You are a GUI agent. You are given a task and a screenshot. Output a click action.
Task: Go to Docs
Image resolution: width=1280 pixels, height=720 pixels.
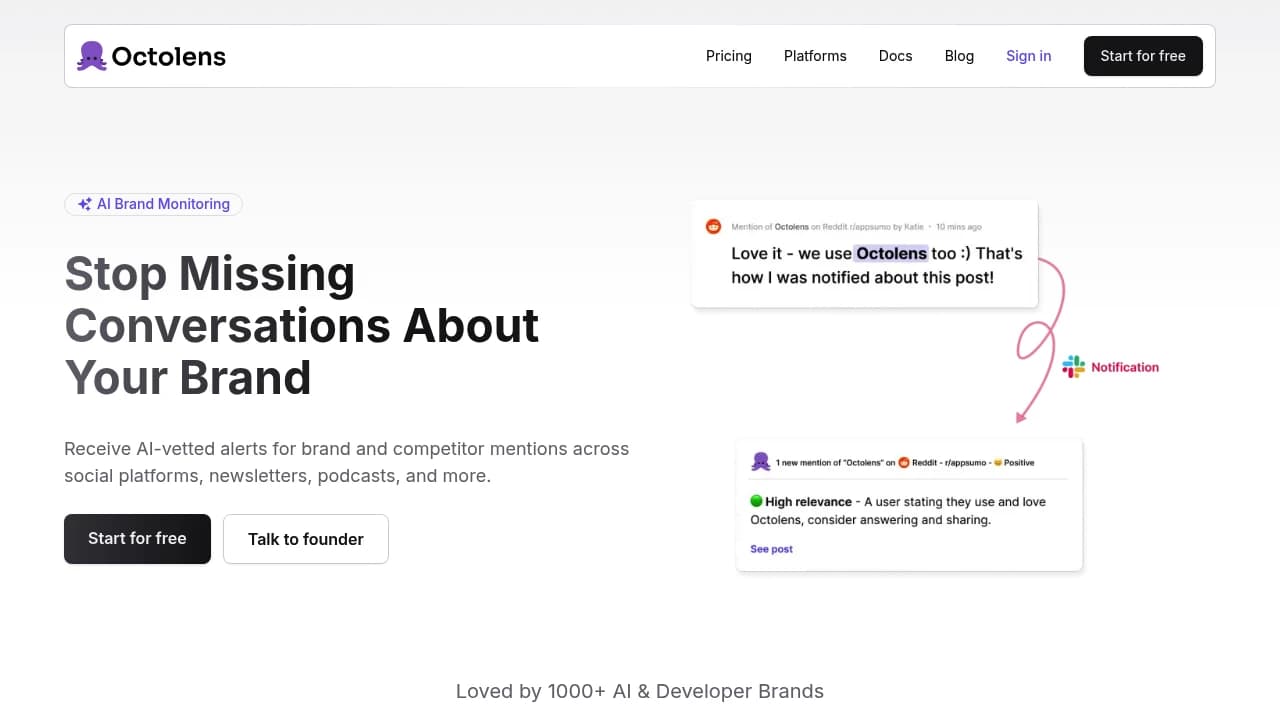[x=896, y=56]
